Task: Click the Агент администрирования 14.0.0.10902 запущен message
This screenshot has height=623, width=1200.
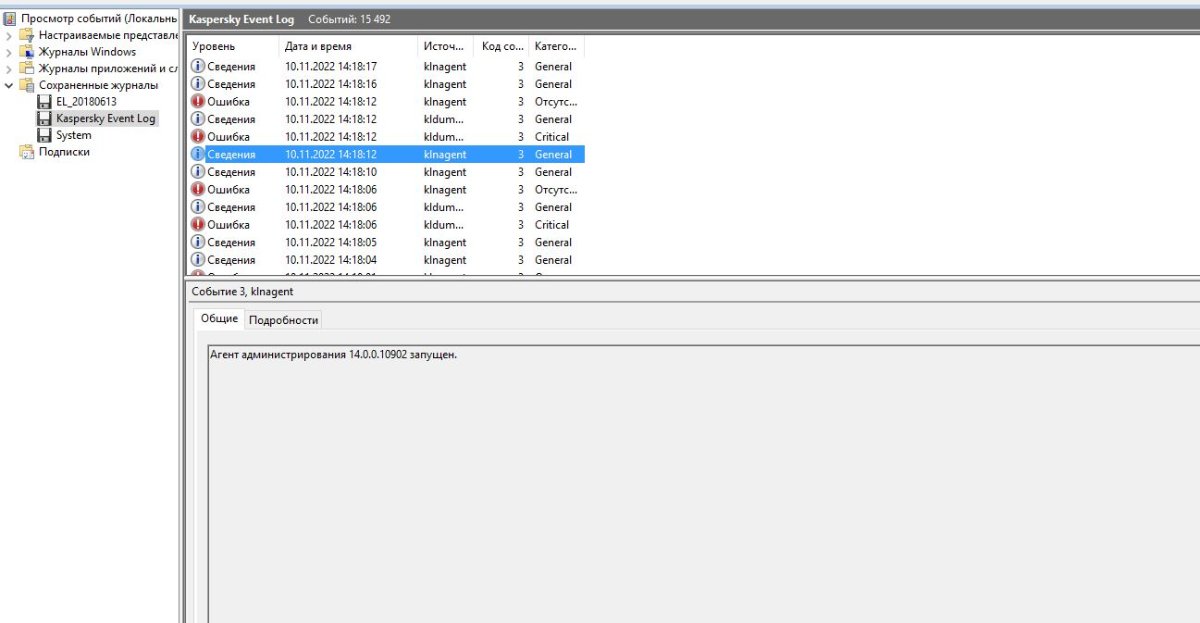Action: tap(333, 354)
